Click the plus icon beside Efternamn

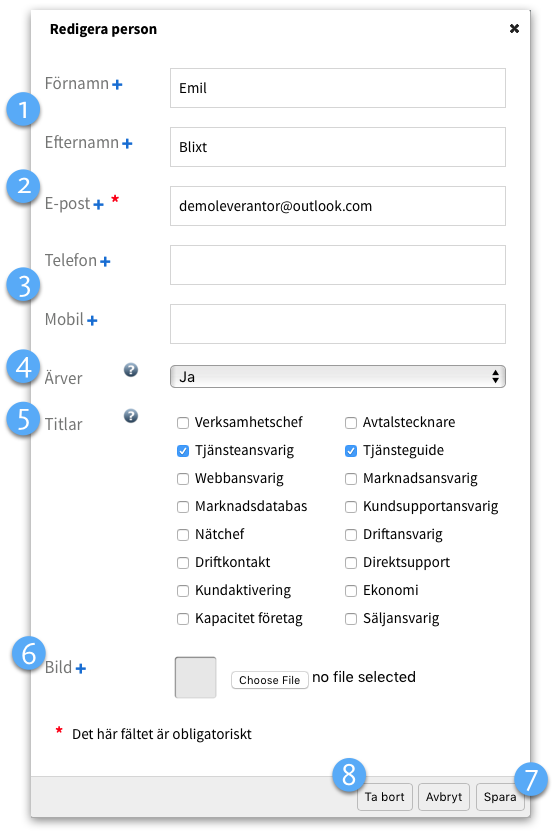pyautogui.click(x=127, y=144)
